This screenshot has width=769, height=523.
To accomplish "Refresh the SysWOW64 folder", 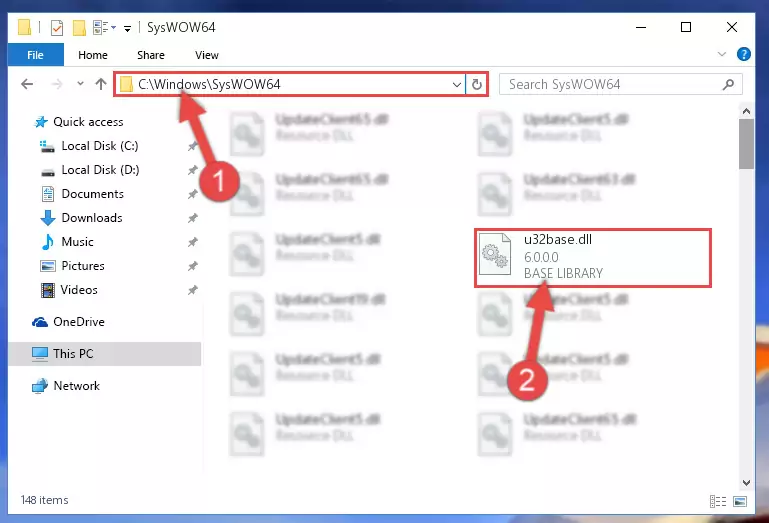I will coord(476,84).
